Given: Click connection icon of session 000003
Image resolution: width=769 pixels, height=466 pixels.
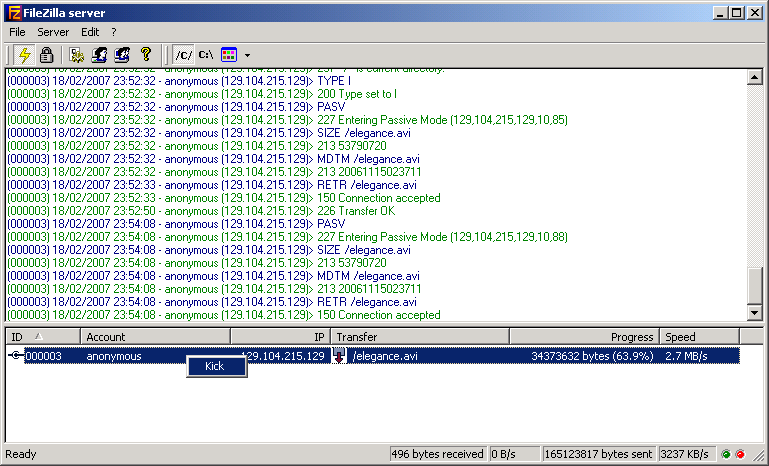Looking at the screenshot, I should [16, 355].
